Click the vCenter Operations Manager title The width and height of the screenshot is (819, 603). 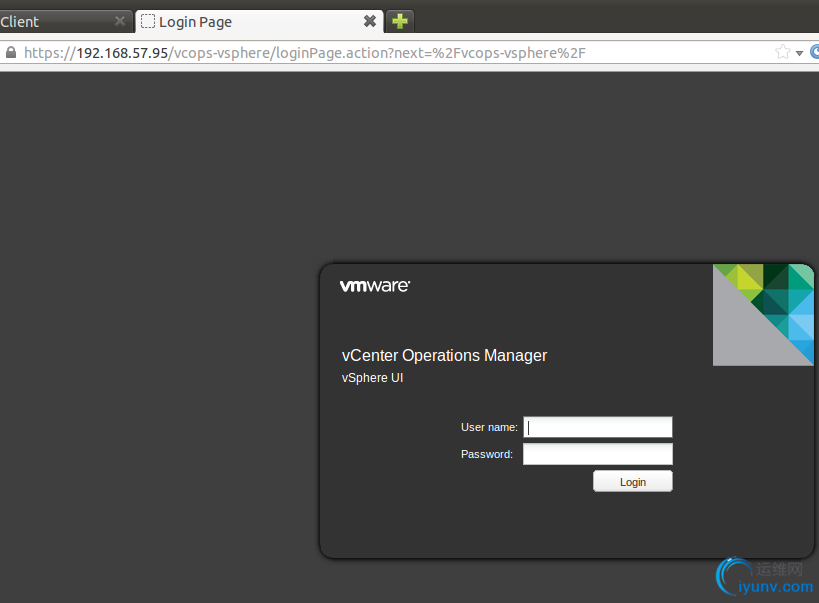(444, 355)
